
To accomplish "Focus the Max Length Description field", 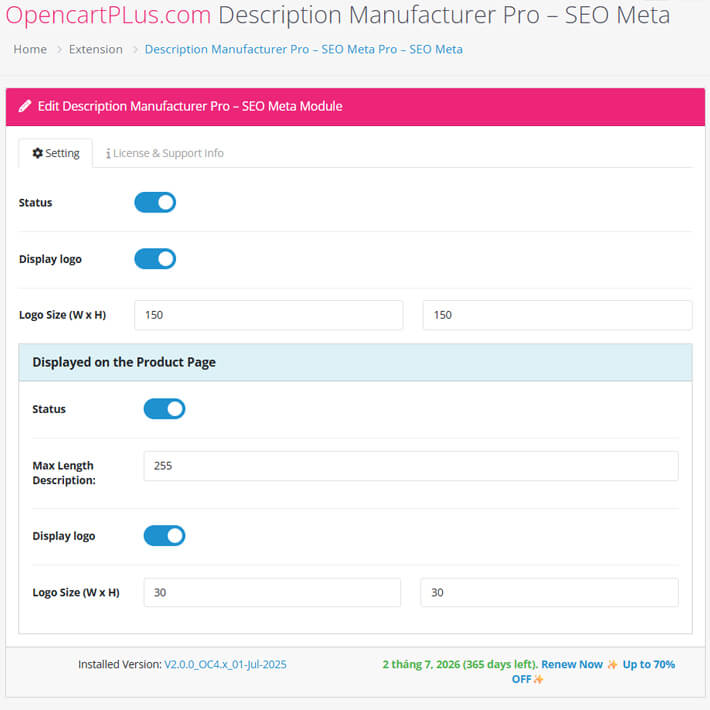I will [x=411, y=466].
